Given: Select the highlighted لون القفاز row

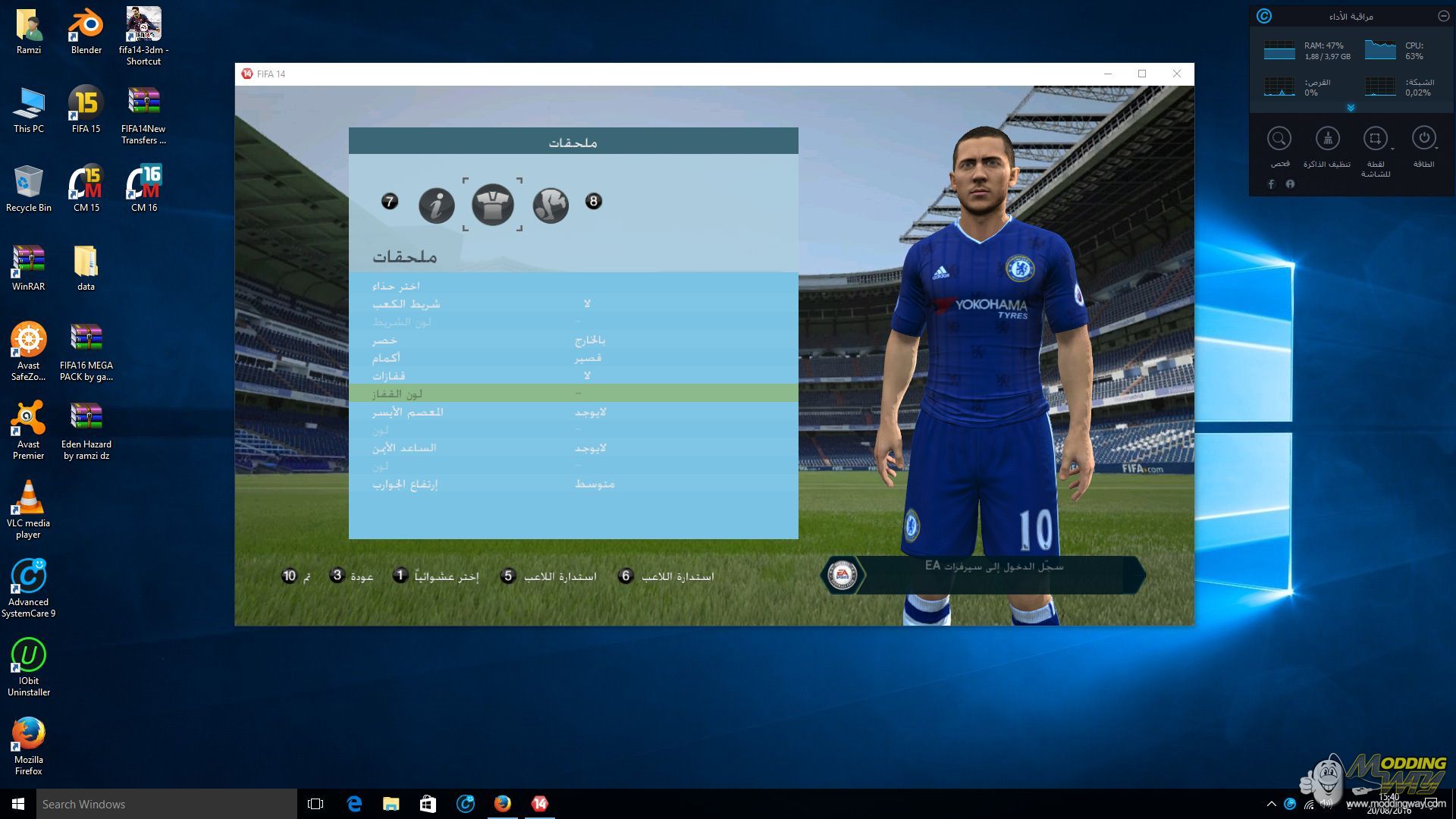Looking at the screenshot, I should [x=573, y=394].
